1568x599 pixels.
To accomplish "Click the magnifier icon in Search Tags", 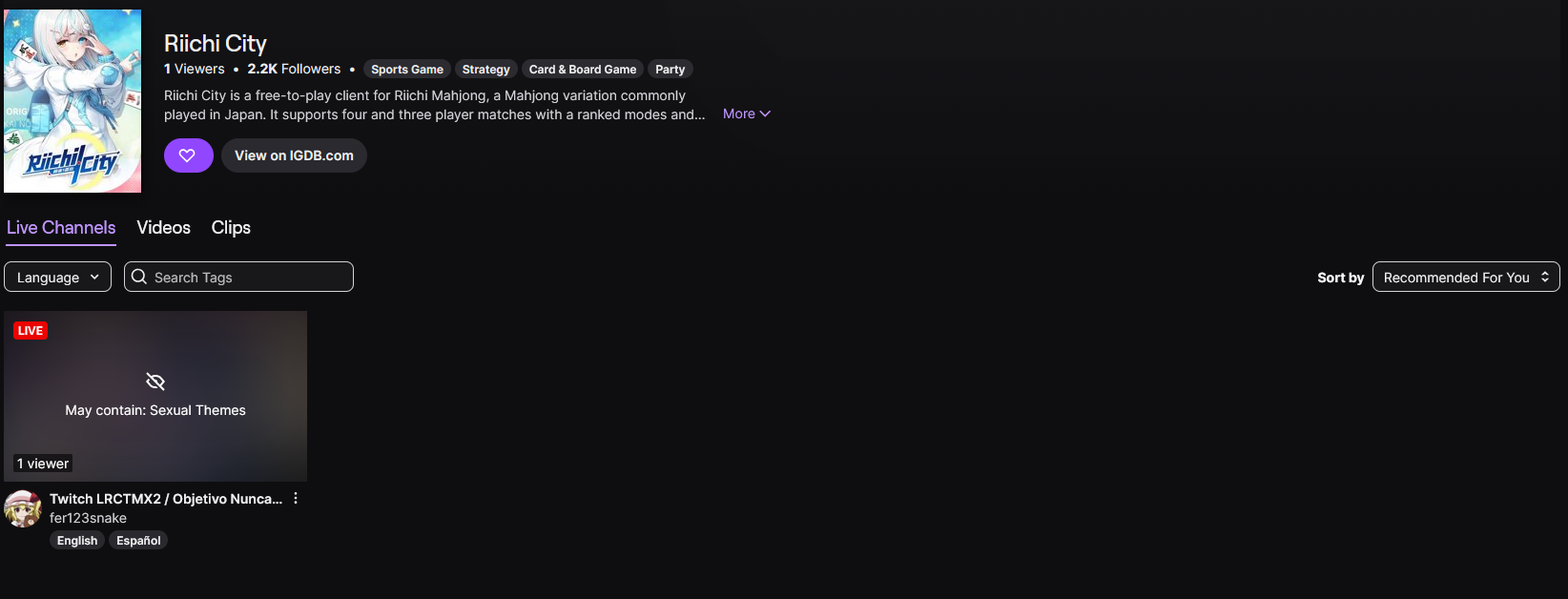I will tap(139, 277).
